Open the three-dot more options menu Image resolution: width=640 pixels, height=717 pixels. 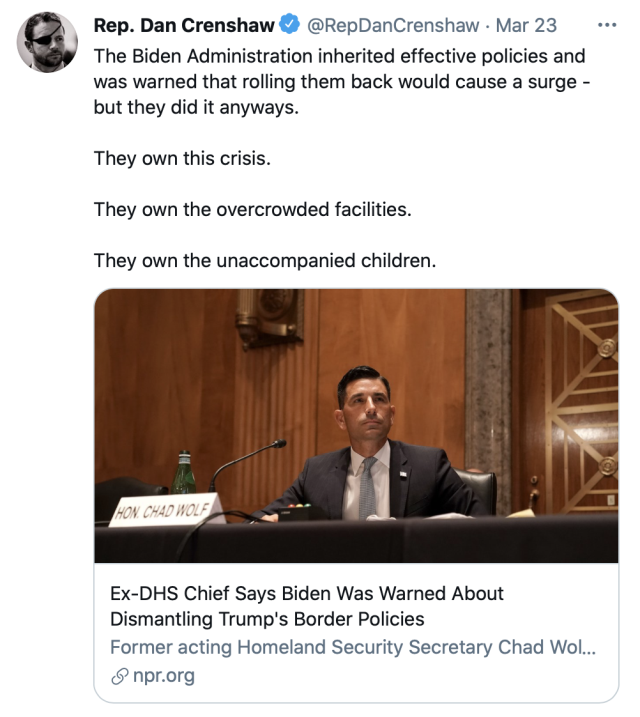coord(606,24)
